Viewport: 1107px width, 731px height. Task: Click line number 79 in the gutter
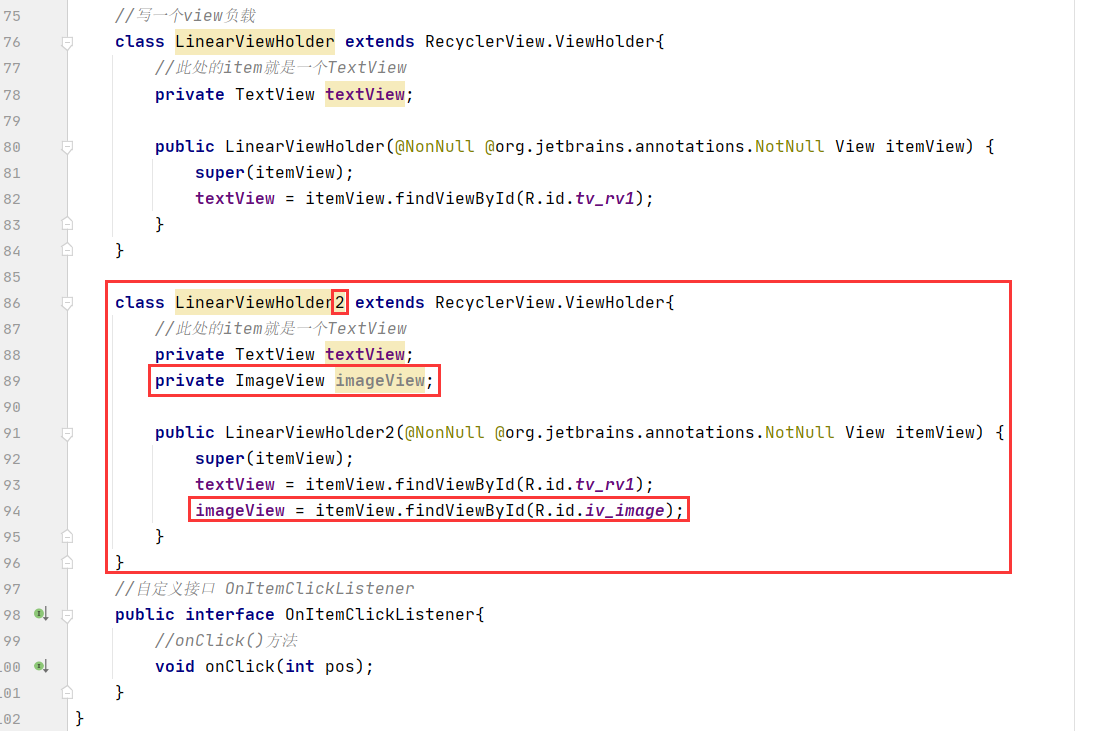click(12, 121)
